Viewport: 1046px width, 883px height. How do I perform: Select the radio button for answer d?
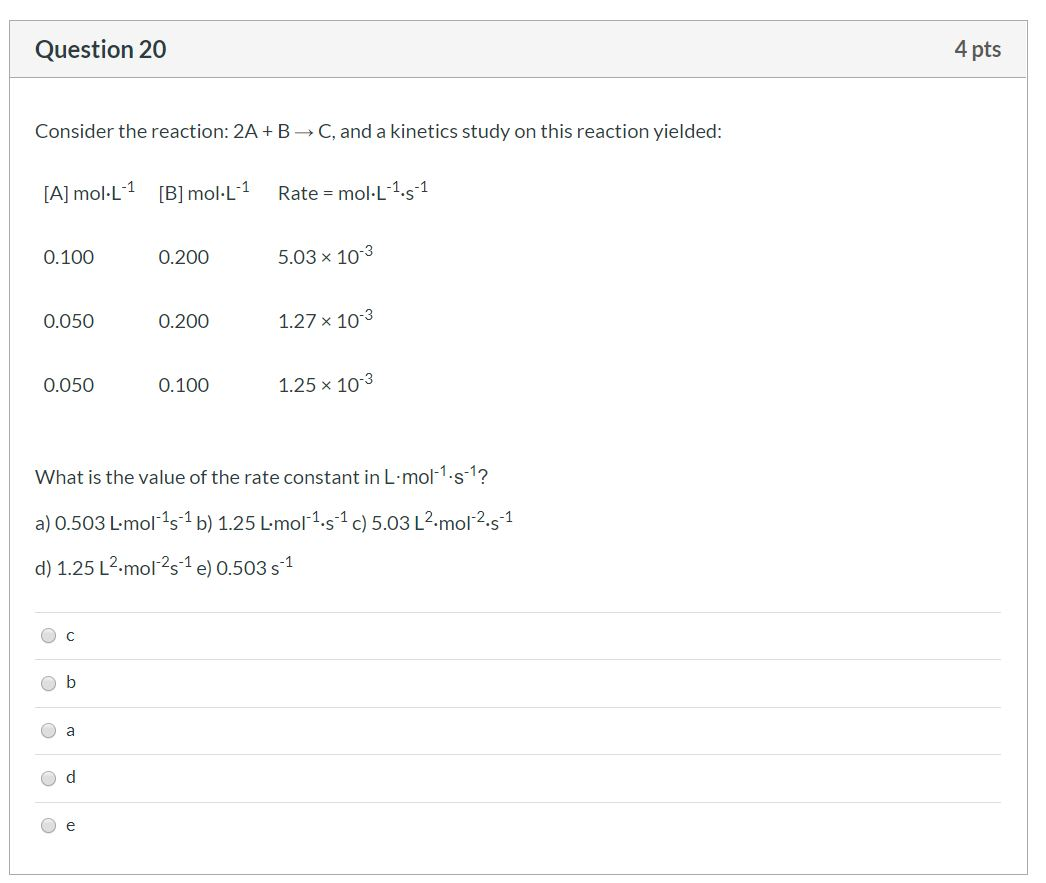tap(48, 777)
